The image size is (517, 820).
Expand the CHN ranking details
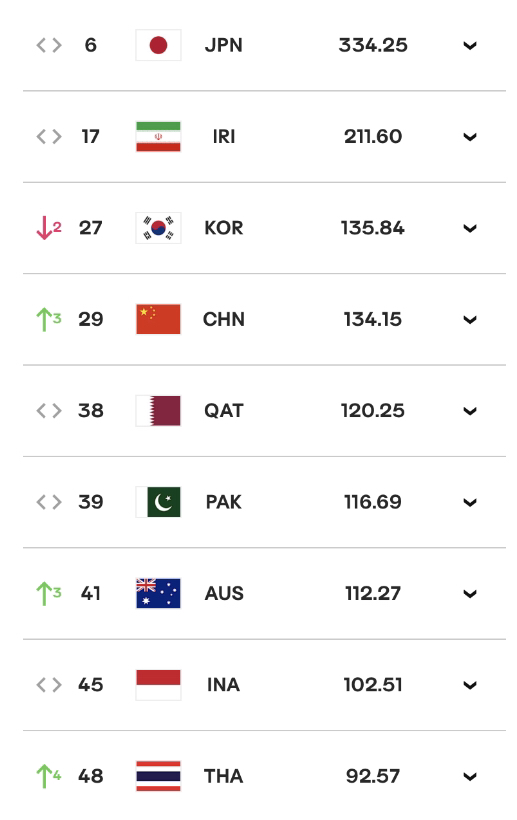470,320
